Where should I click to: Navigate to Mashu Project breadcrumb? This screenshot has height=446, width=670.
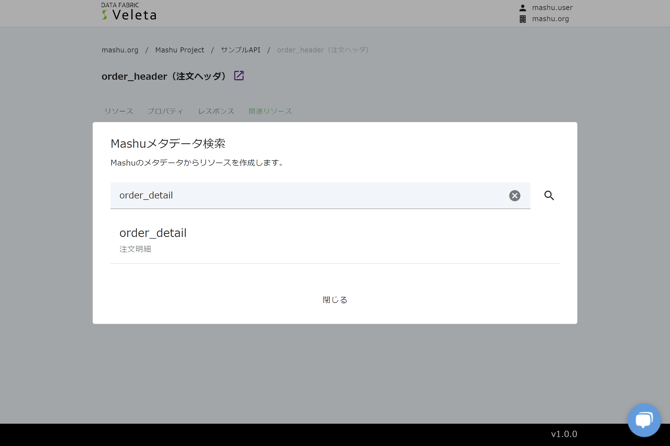coord(179,50)
